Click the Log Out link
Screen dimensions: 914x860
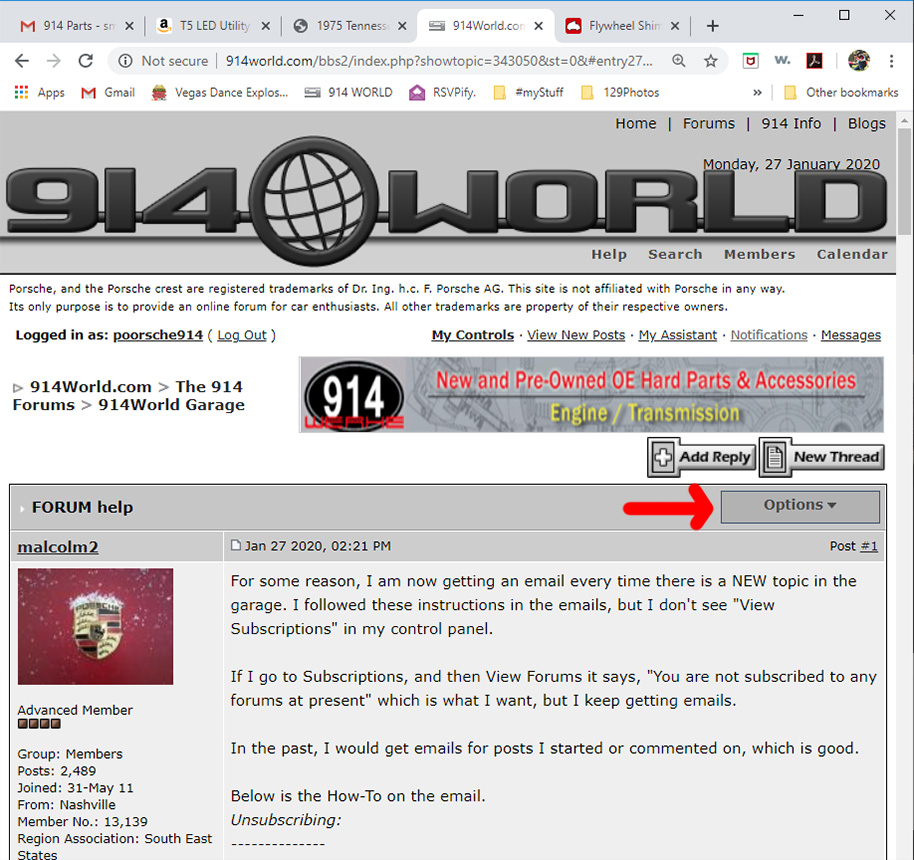pos(242,335)
